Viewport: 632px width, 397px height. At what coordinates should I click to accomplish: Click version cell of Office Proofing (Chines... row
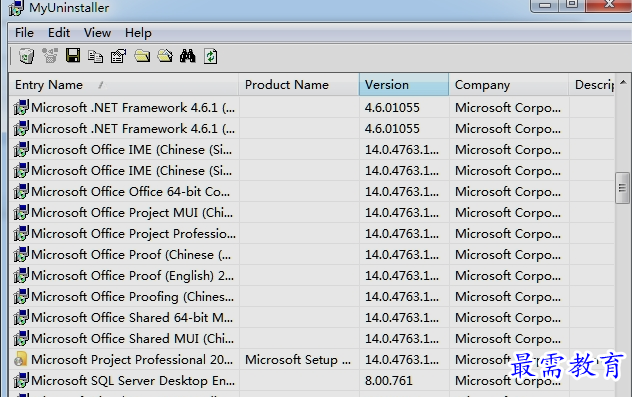pyautogui.click(x=404, y=296)
